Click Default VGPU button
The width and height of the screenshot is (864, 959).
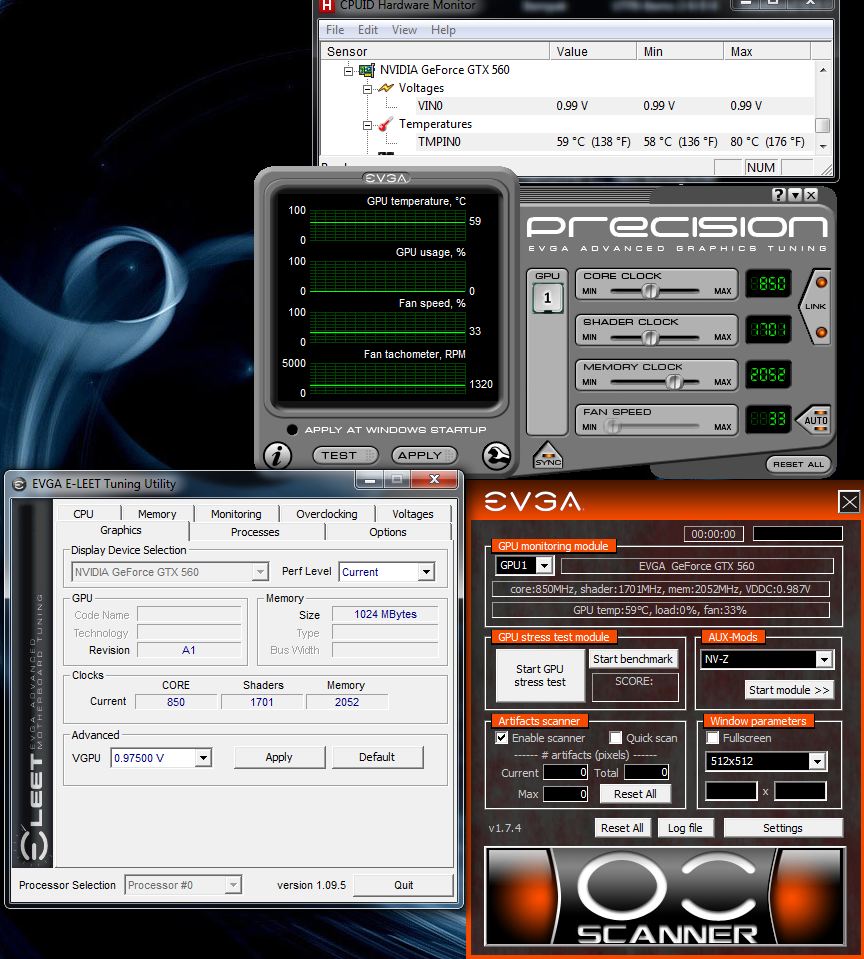pyautogui.click(x=377, y=757)
